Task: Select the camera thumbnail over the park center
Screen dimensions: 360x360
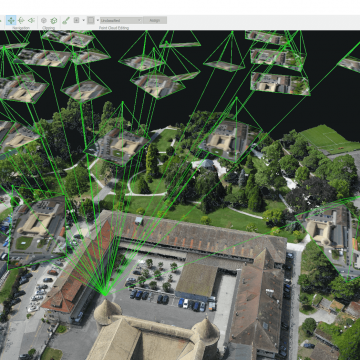Action: point(230,140)
